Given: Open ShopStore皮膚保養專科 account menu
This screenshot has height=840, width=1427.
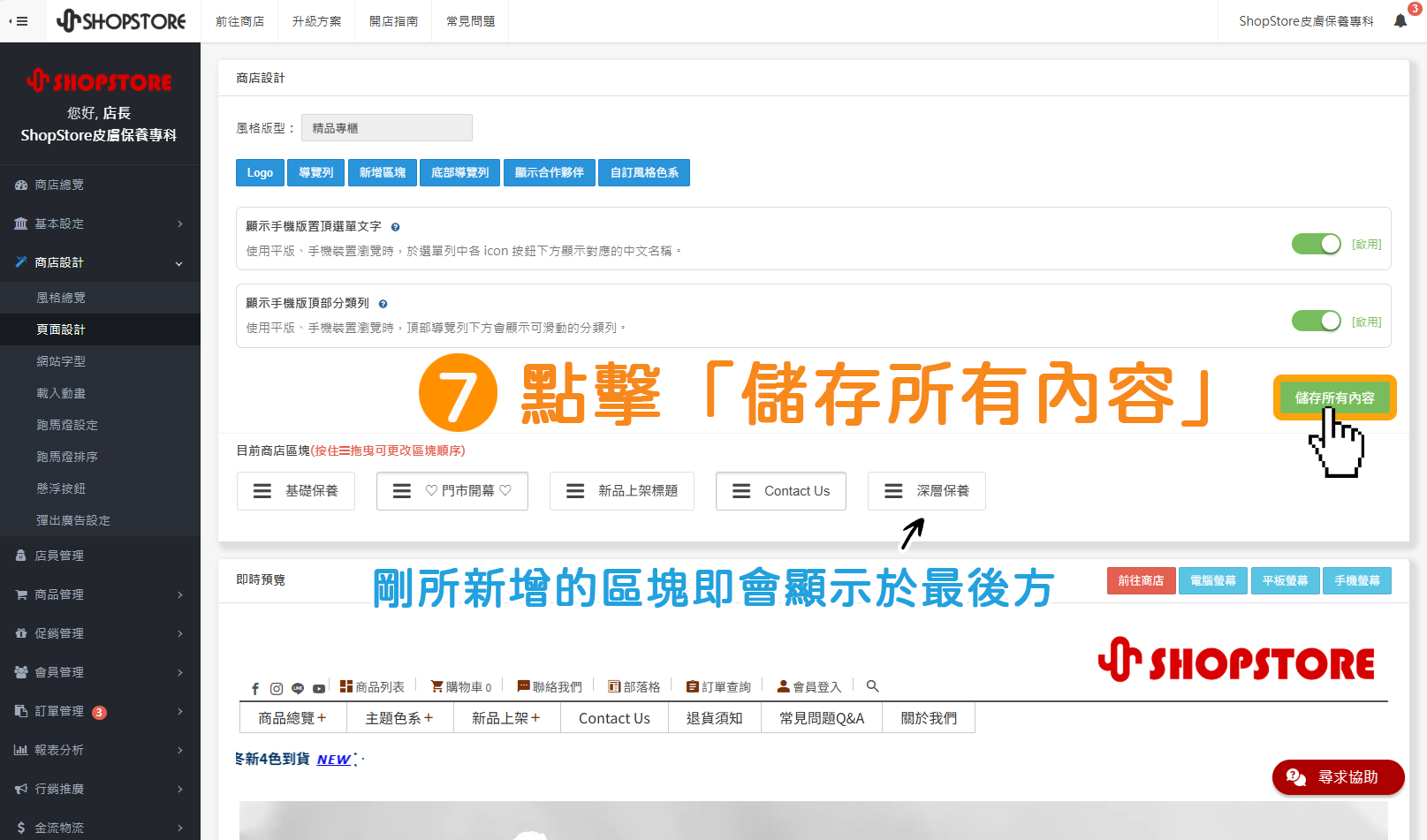Looking at the screenshot, I should (1306, 21).
